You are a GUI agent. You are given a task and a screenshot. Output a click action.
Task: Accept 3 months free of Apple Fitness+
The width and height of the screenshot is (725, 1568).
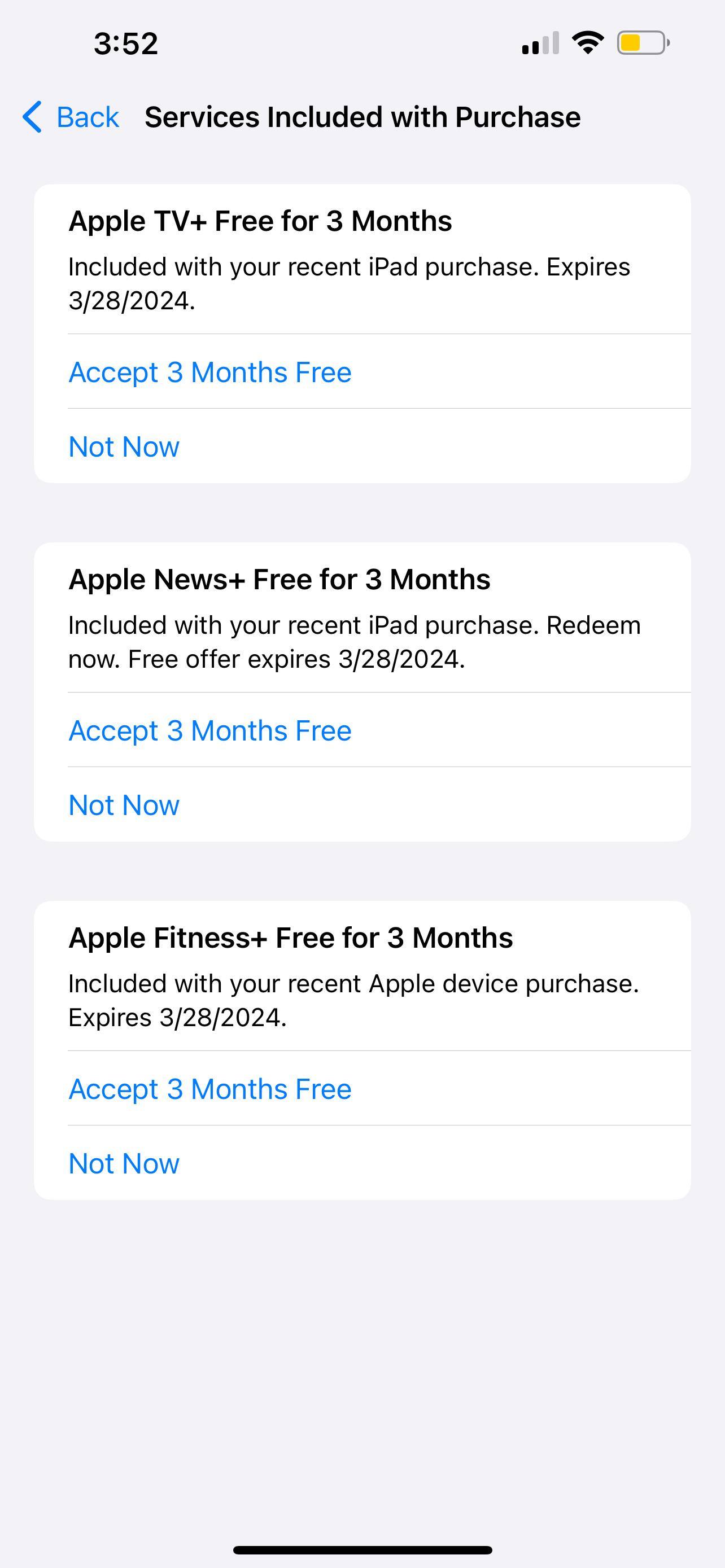[210, 1089]
